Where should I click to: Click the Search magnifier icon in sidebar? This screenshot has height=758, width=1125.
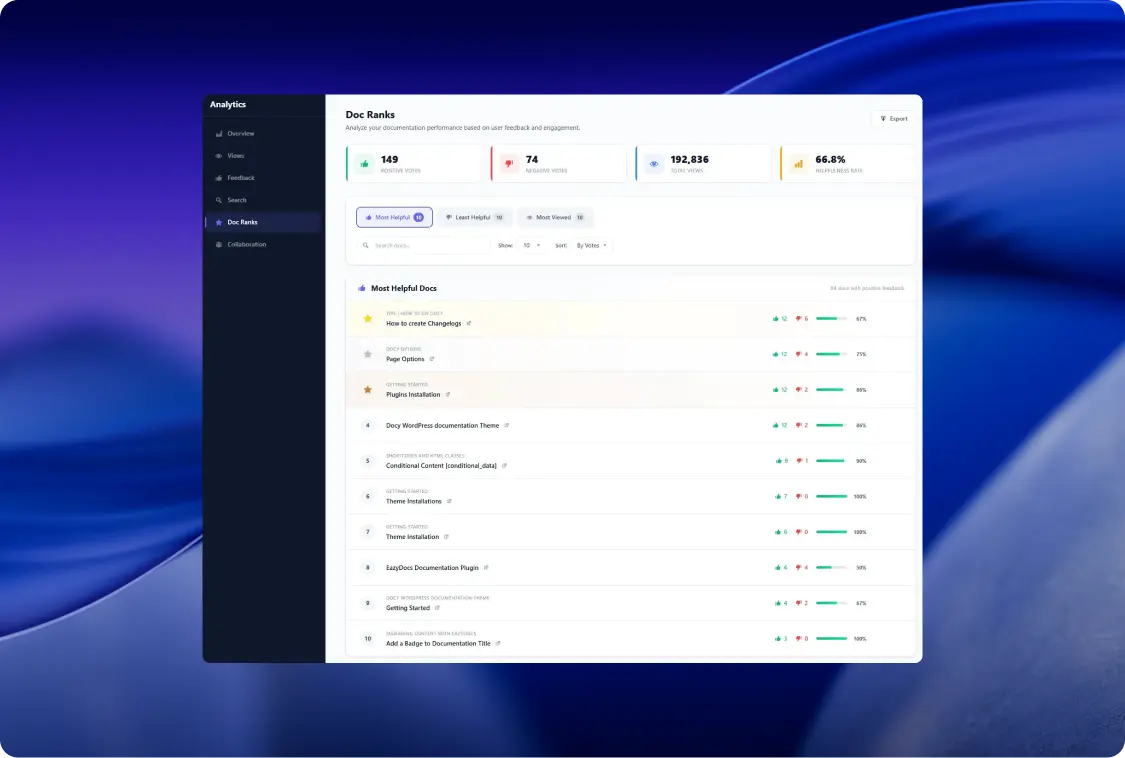[219, 200]
